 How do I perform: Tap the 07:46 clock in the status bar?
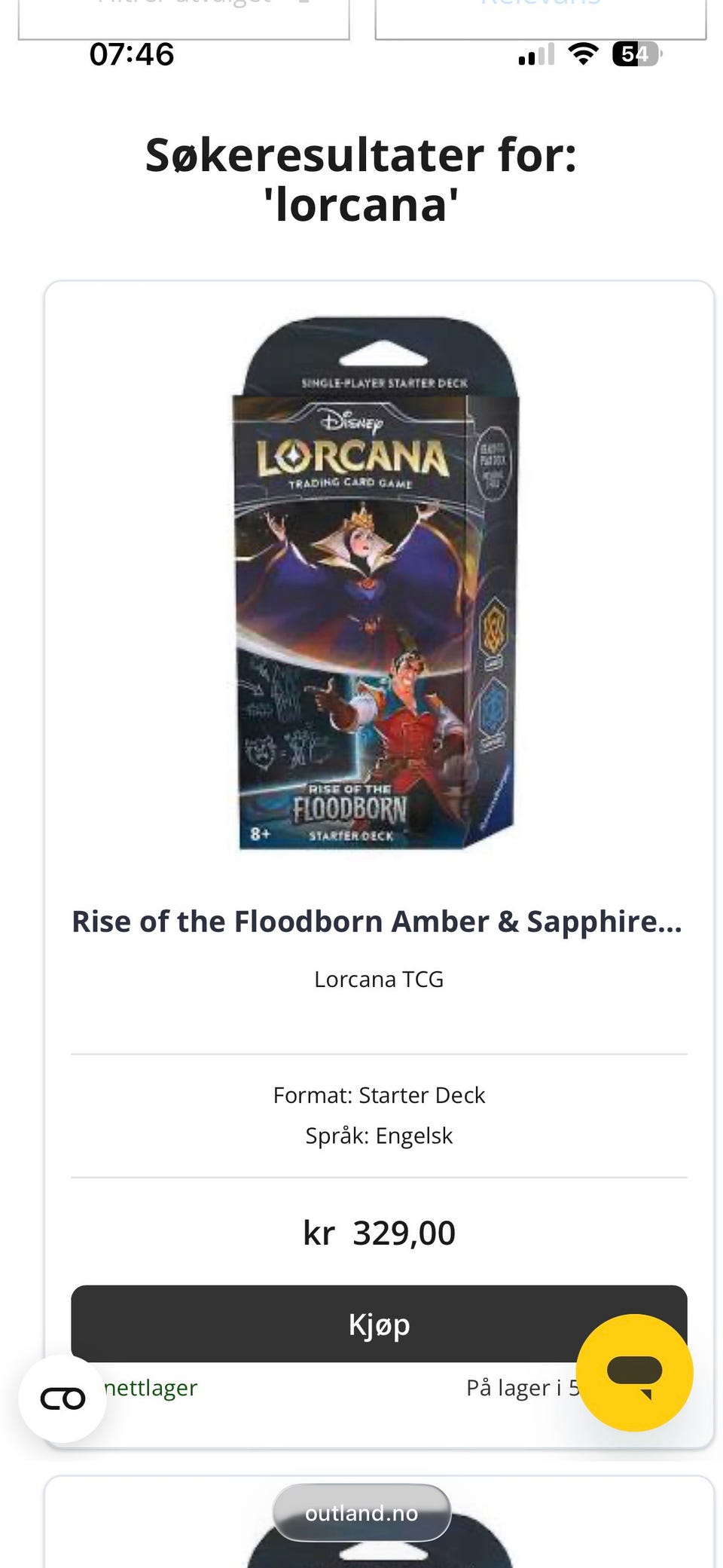pos(132,54)
